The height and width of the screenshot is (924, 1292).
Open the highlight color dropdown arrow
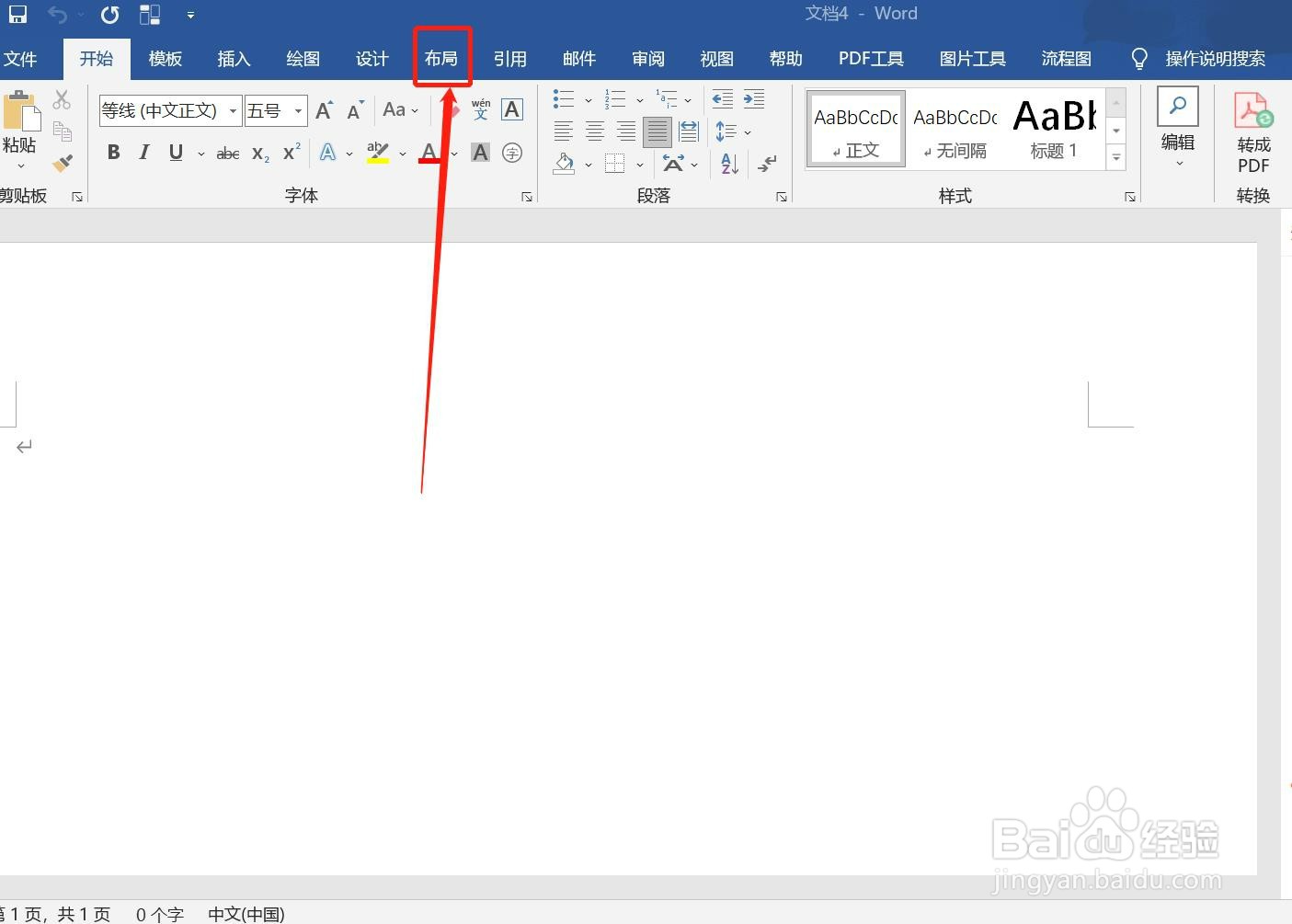pyautogui.click(x=403, y=154)
